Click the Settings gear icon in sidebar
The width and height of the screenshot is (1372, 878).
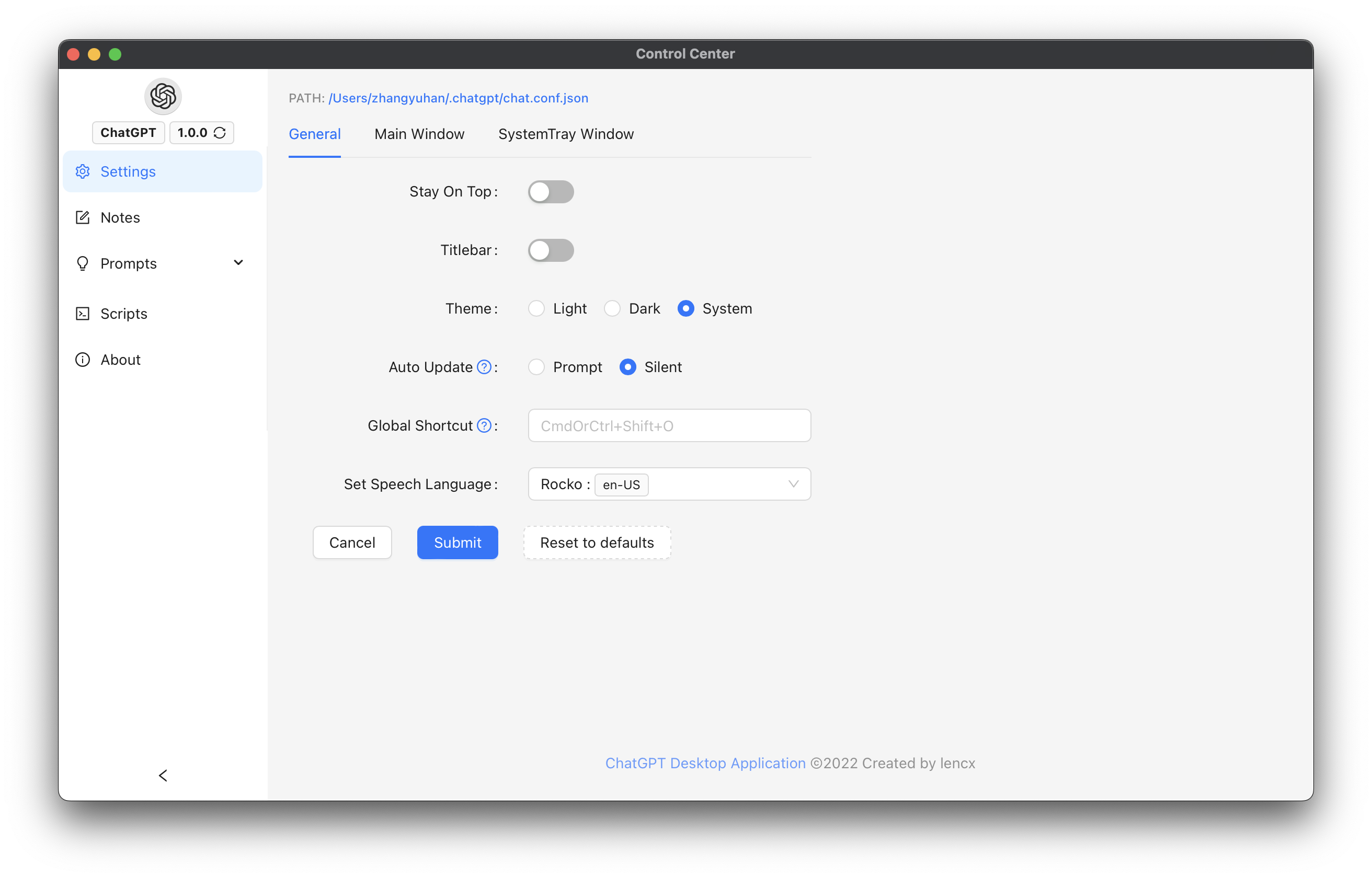coord(83,171)
